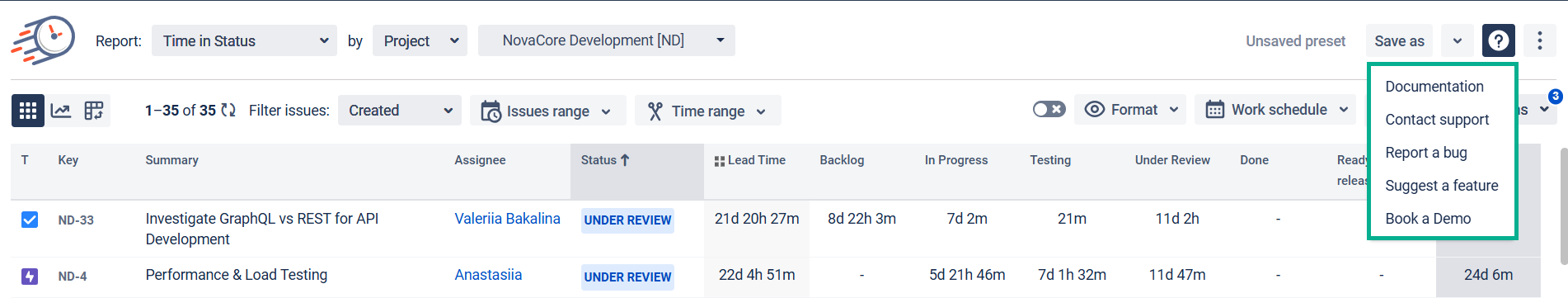
Task: Open the three-dot more options menu
Action: coord(1539,40)
